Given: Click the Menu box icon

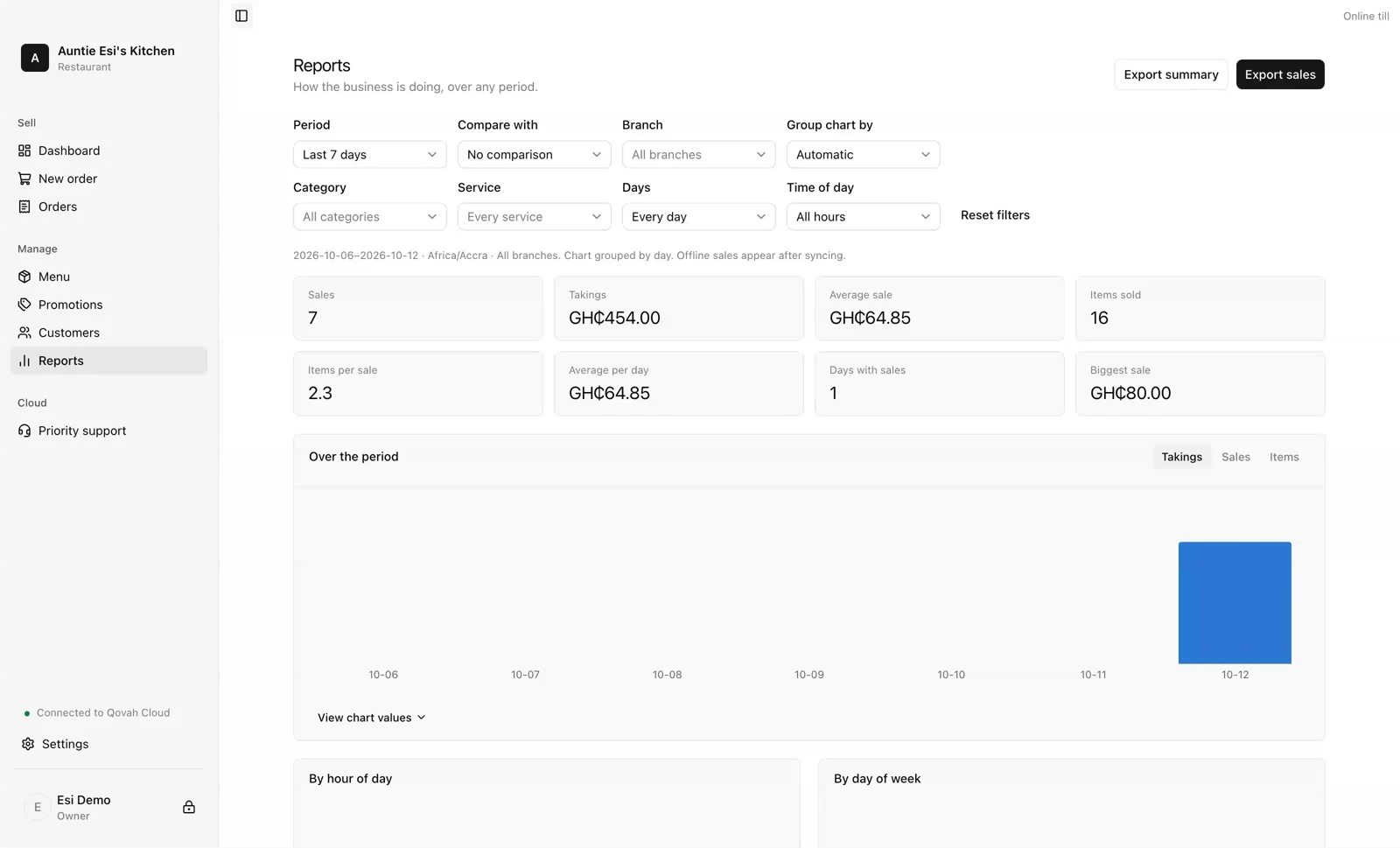Looking at the screenshot, I should (x=24, y=277).
